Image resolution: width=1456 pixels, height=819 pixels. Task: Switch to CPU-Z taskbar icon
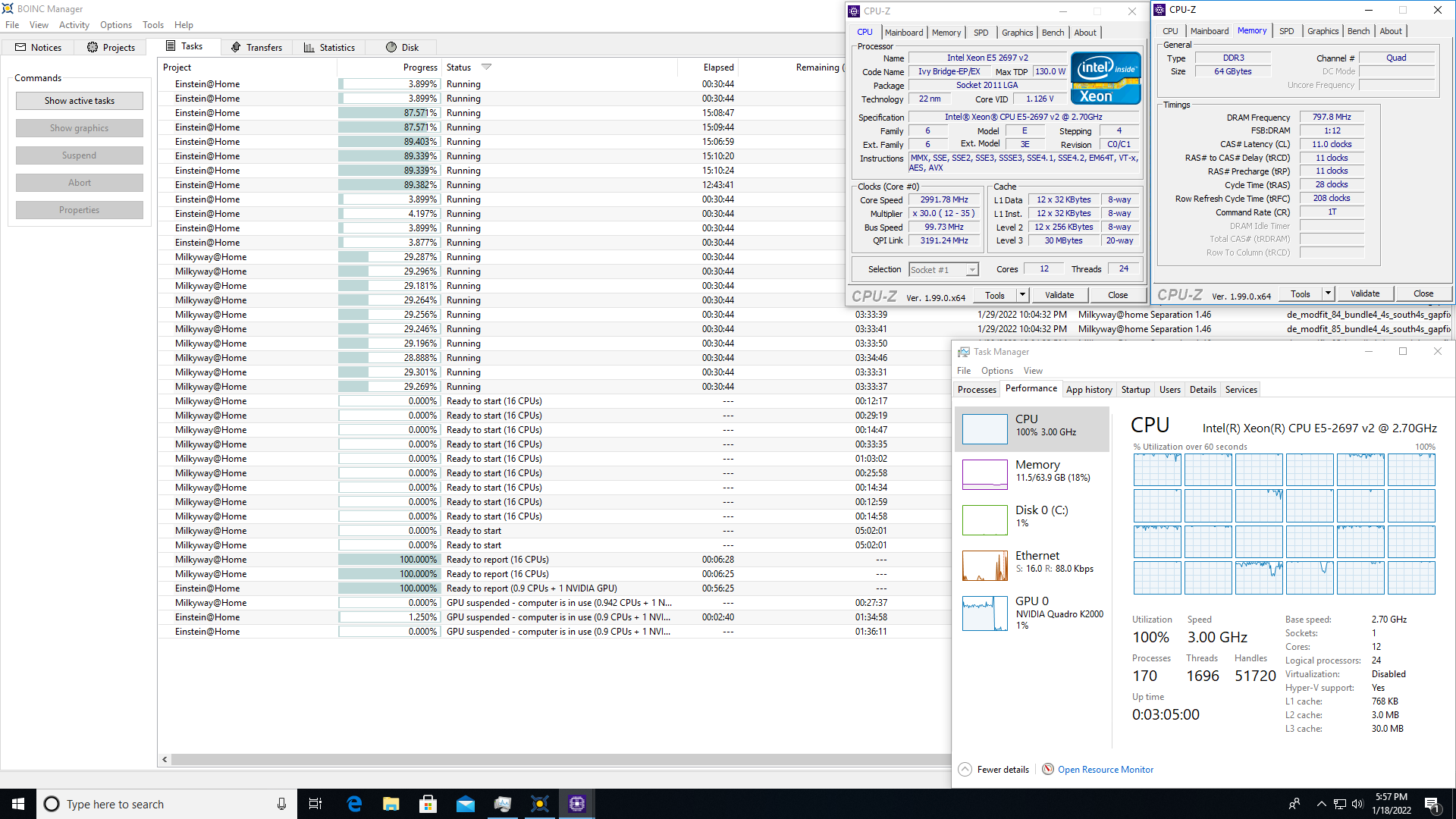pyautogui.click(x=577, y=804)
